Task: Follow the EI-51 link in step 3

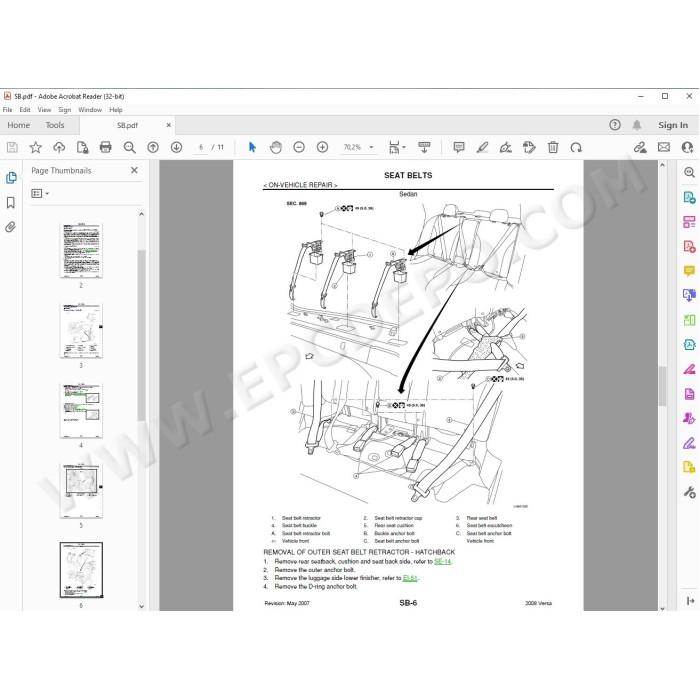Action: (410, 578)
